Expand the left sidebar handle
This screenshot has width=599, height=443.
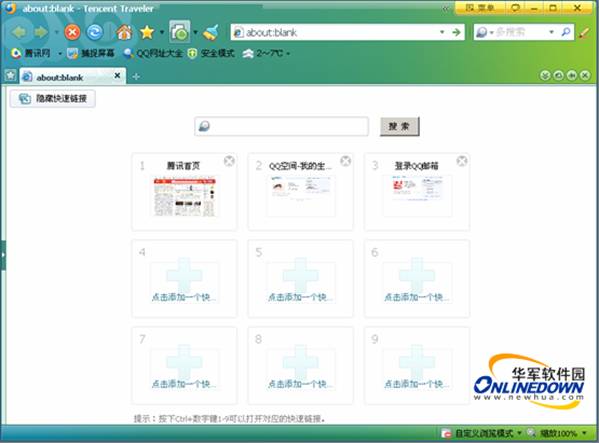[x=3, y=255]
